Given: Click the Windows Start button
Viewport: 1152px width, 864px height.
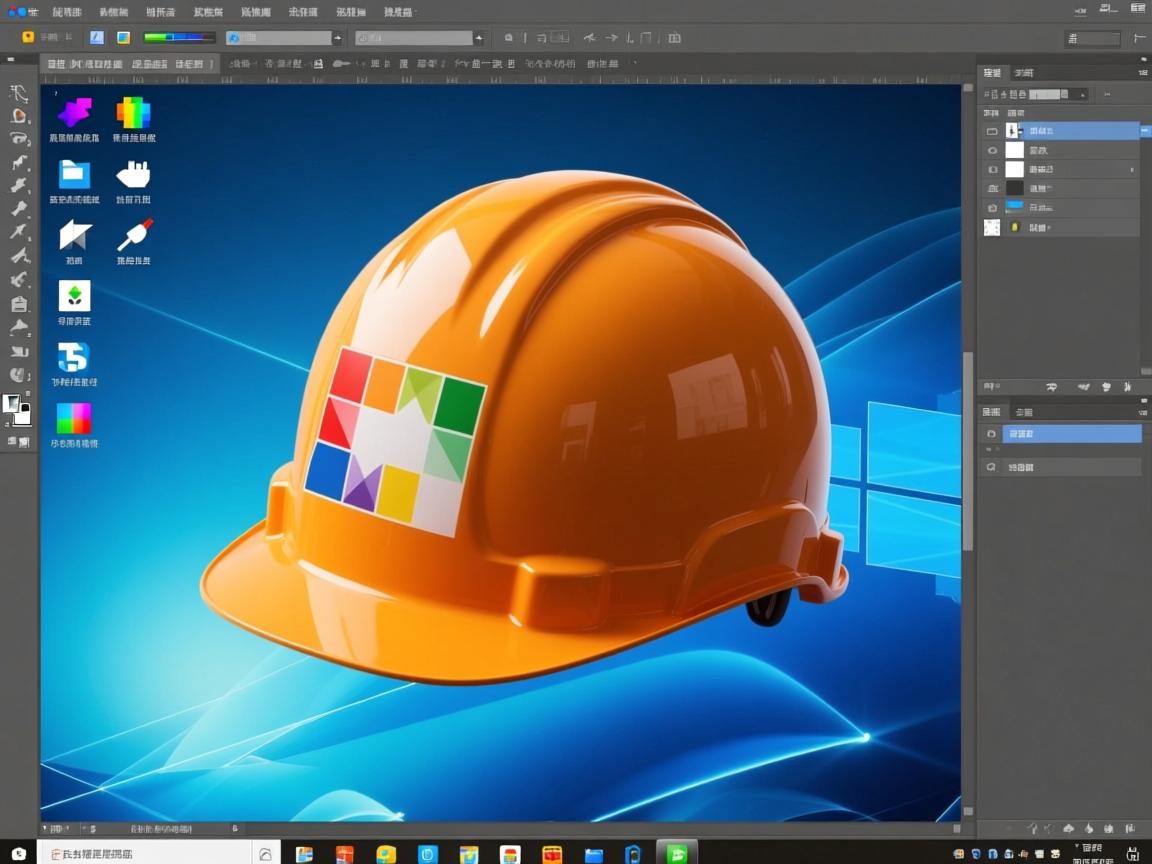Looking at the screenshot, I should pyautogui.click(x=19, y=853).
